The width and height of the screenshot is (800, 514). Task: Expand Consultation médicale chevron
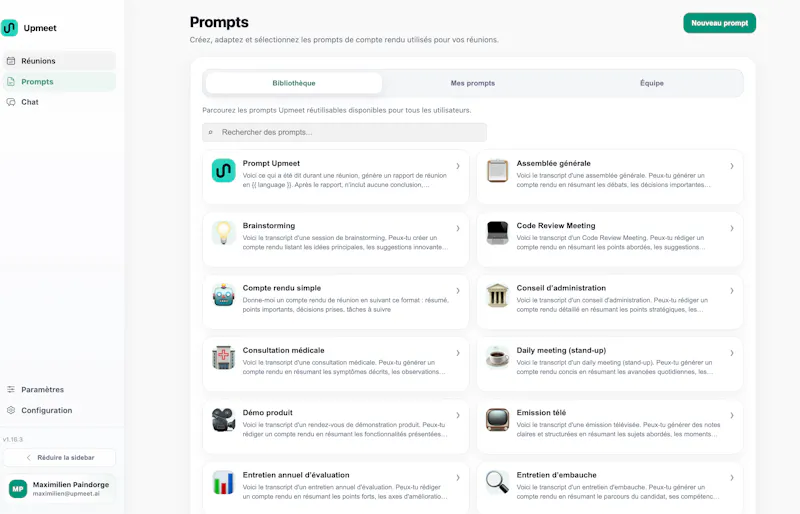coord(458,353)
